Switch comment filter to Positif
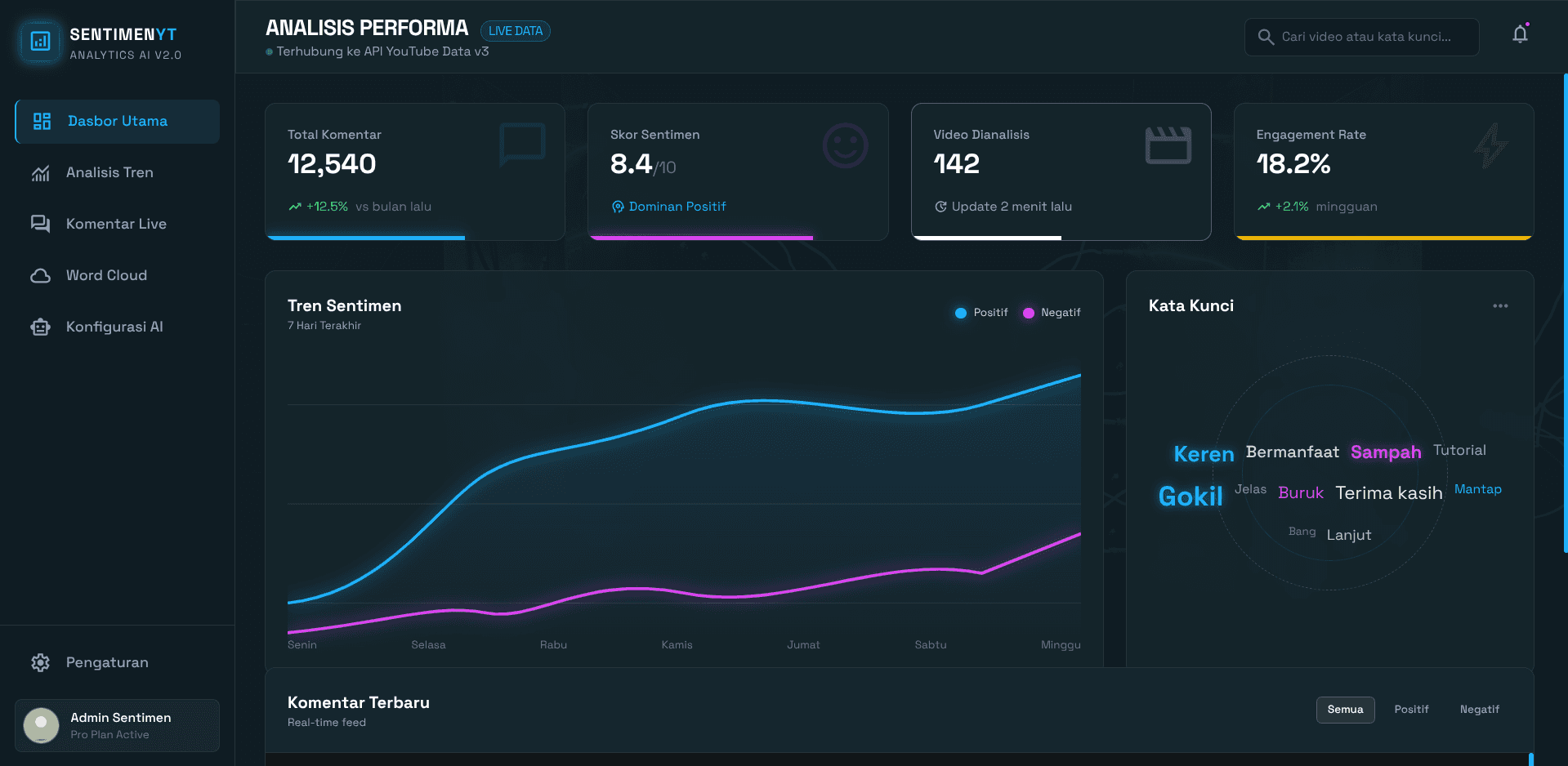The height and width of the screenshot is (766, 1568). pyautogui.click(x=1411, y=710)
